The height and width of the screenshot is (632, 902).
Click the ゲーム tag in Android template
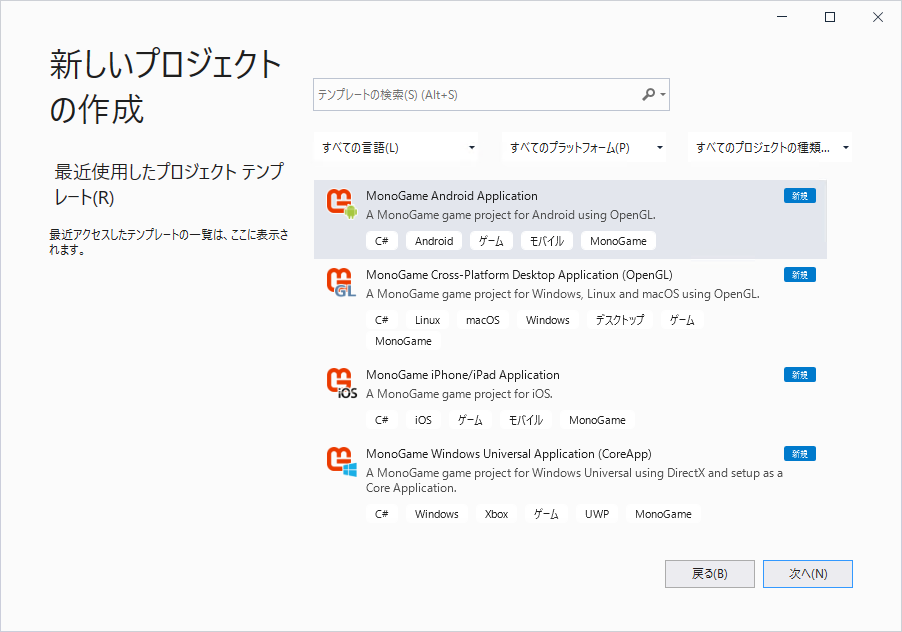click(x=491, y=241)
